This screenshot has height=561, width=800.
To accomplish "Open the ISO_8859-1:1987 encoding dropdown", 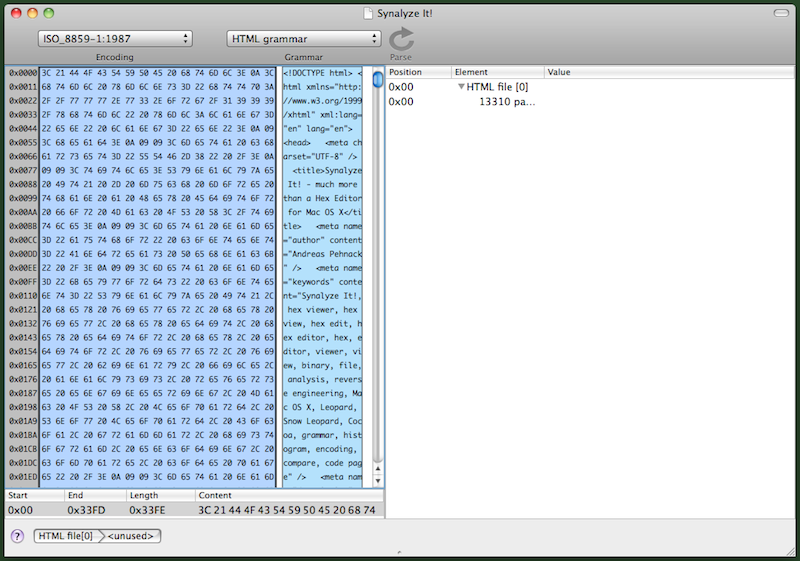I will click(114, 38).
